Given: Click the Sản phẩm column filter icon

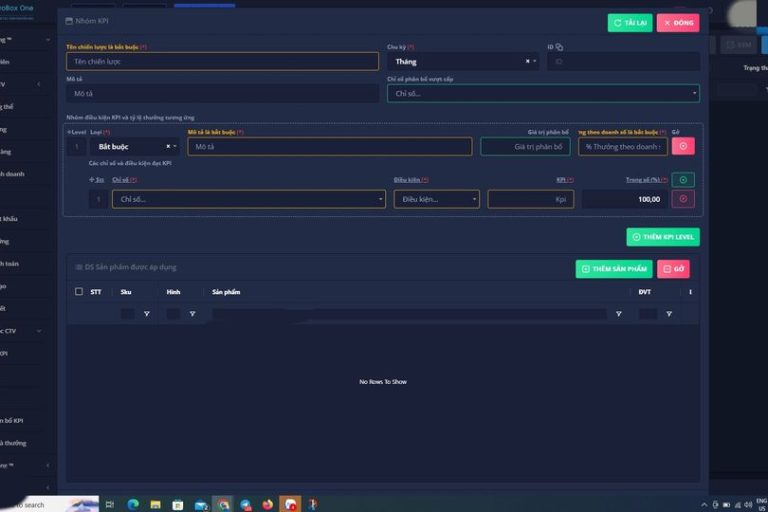Looking at the screenshot, I should [618, 314].
